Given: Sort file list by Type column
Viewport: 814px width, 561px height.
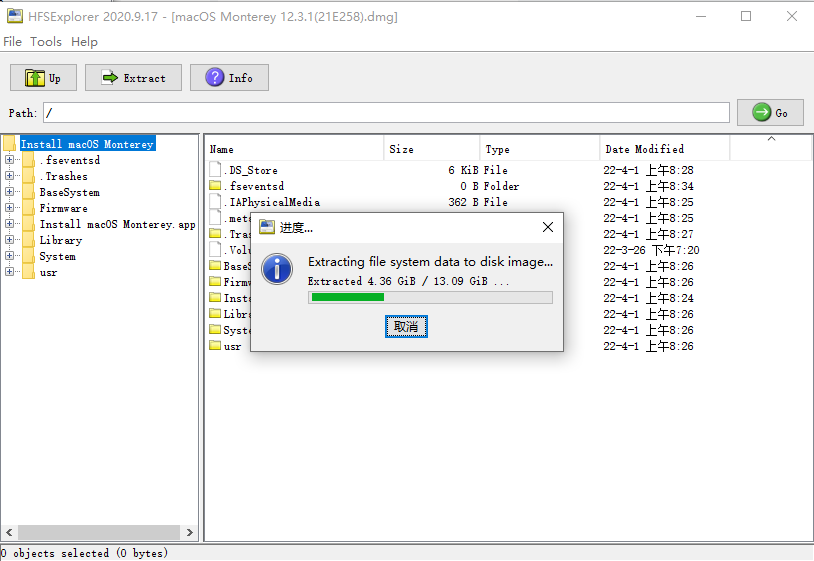Looking at the screenshot, I should (x=540, y=149).
